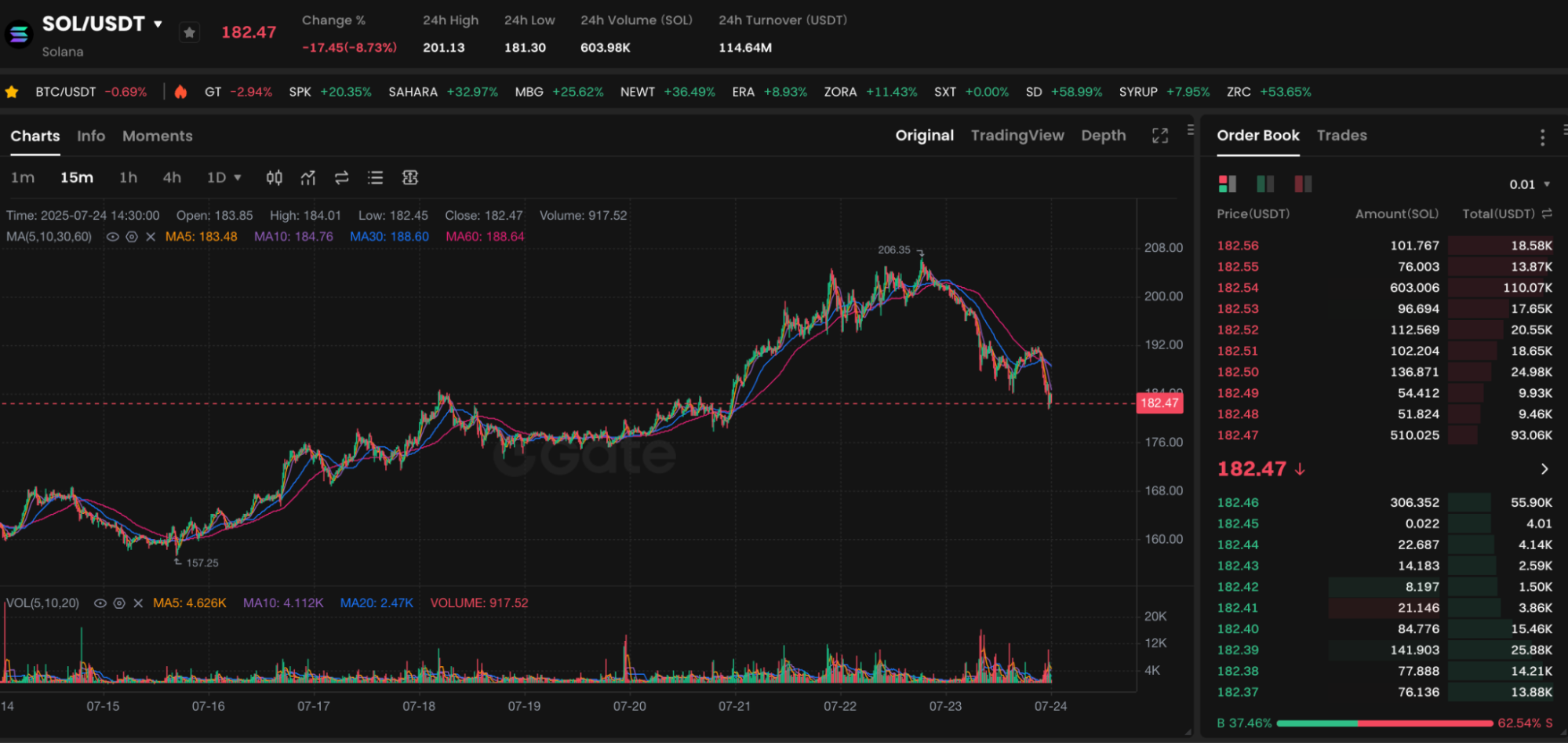The image size is (1568, 743).
Task: Open SPK ticker showing +20.35%
Action: 330,92
